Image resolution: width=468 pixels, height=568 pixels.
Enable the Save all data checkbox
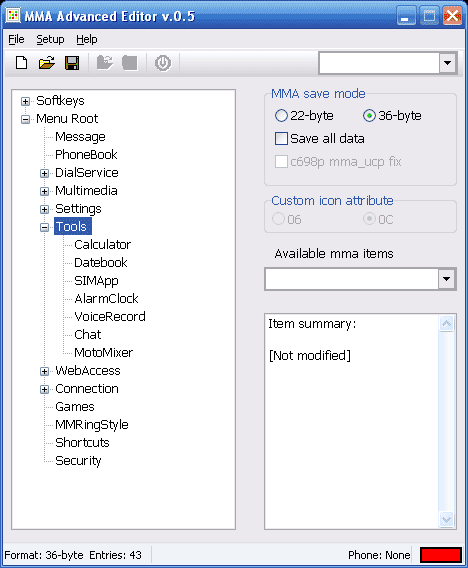(281, 139)
